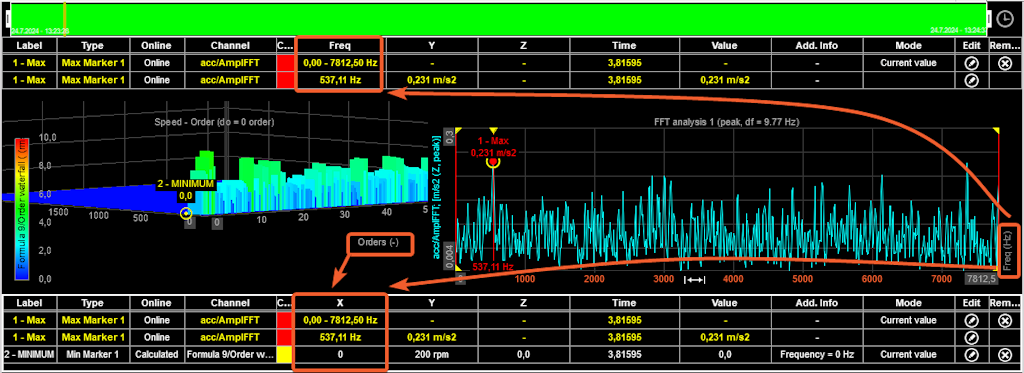Image resolution: width=1024 pixels, height=373 pixels.
Task: Click the Label column header in upper table
Action: pos(29,46)
